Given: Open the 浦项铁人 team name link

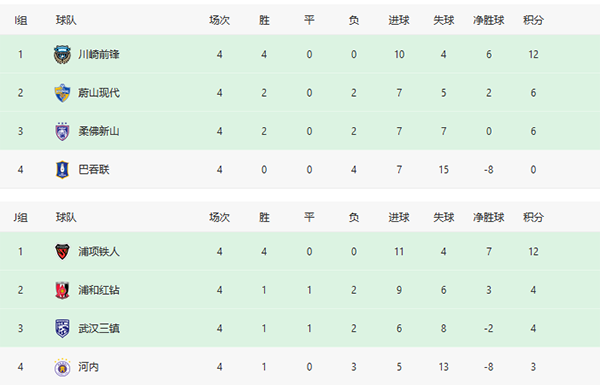Looking at the screenshot, I should pyautogui.click(x=99, y=252).
